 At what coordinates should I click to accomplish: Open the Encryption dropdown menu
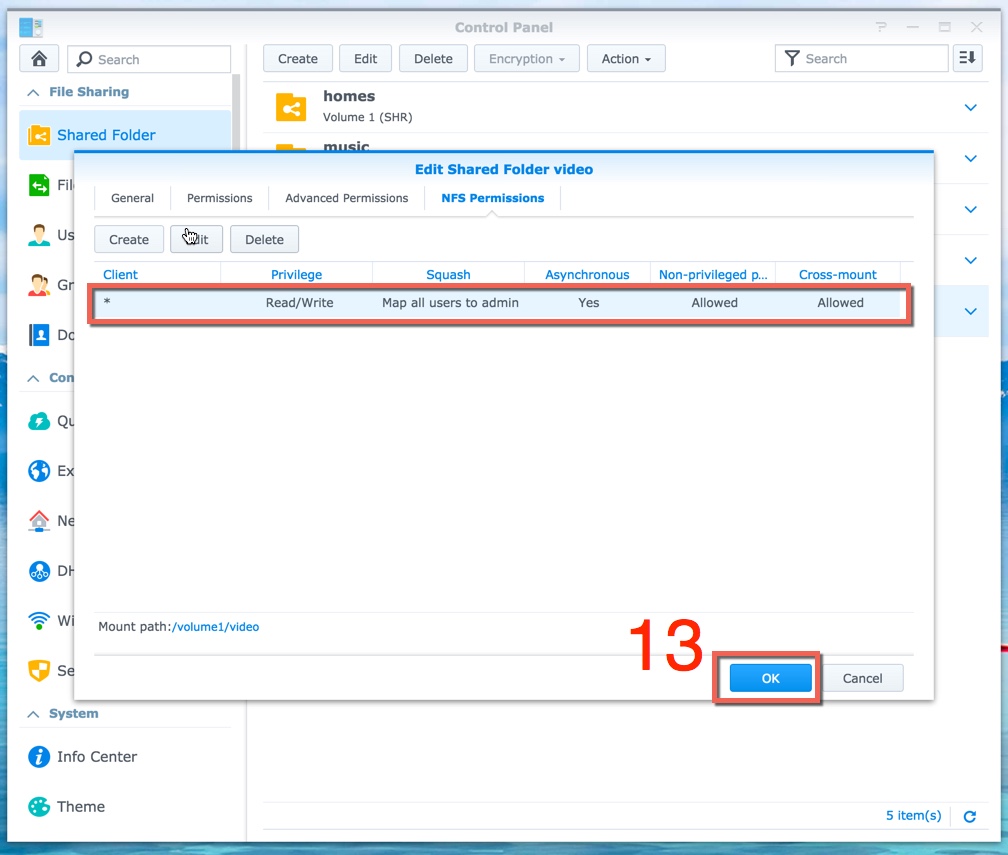[526, 59]
